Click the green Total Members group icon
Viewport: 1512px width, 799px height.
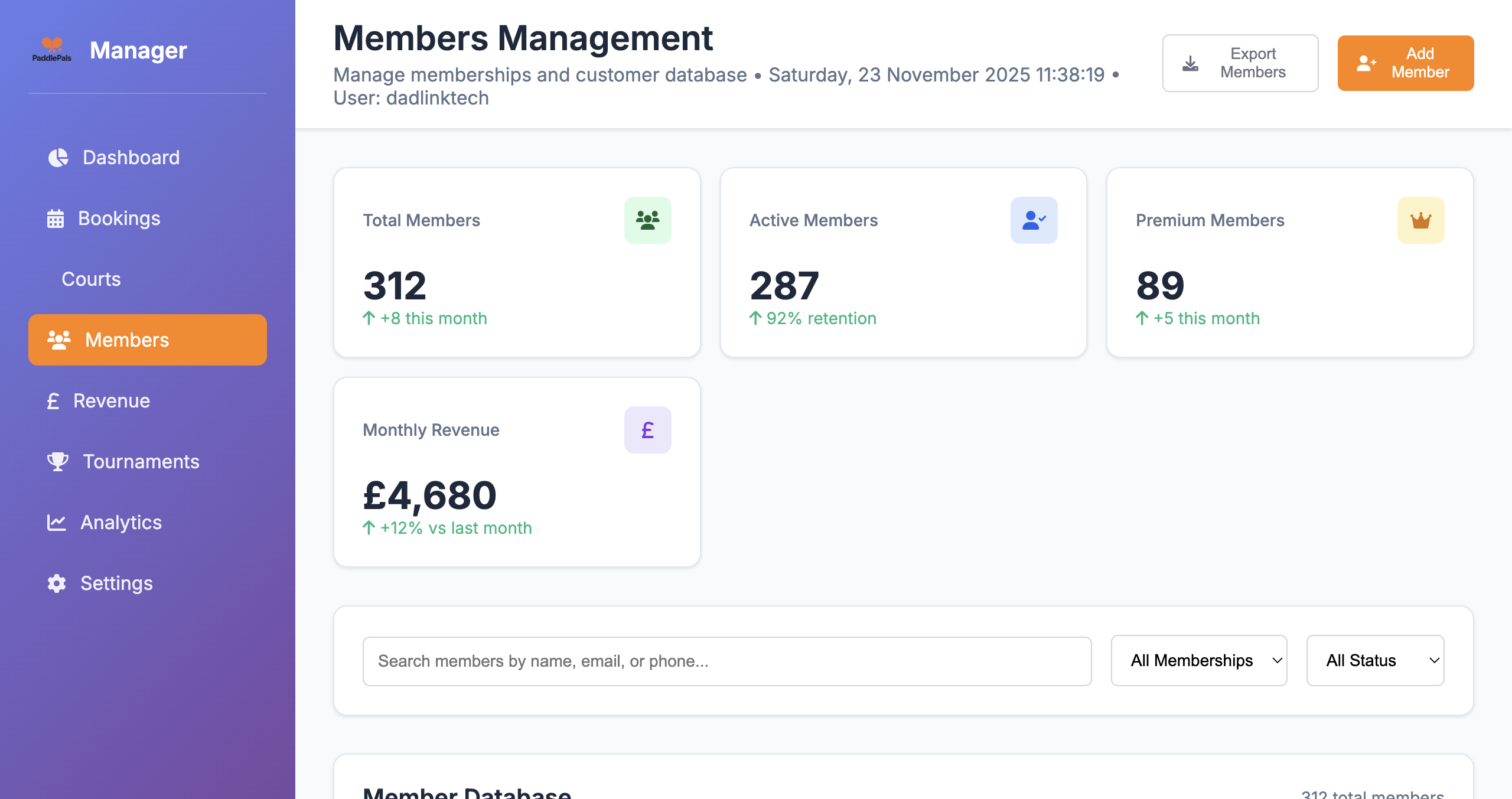pos(648,220)
